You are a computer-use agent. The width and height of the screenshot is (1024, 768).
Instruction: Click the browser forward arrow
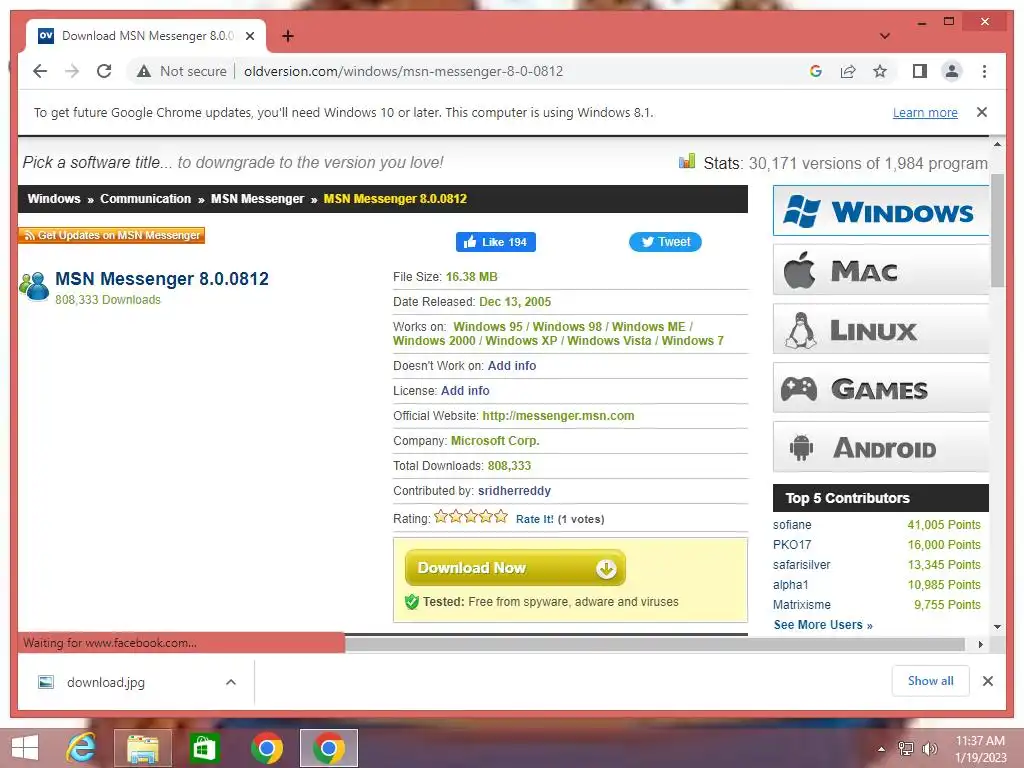pos(72,71)
